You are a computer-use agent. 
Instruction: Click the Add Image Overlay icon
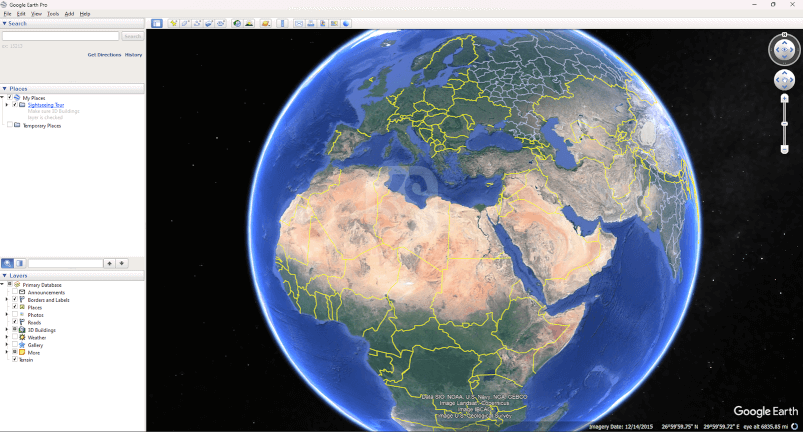pos(209,24)
